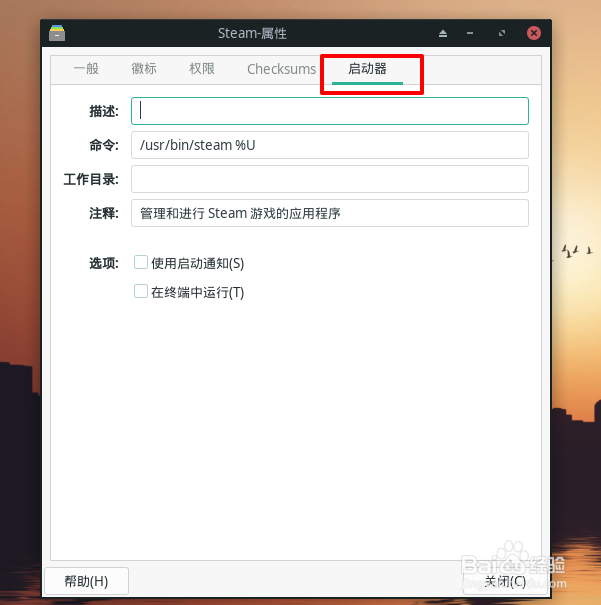The image size is (601, 605).
Task: Click the 工作目录: label
Action: point(91,179)
